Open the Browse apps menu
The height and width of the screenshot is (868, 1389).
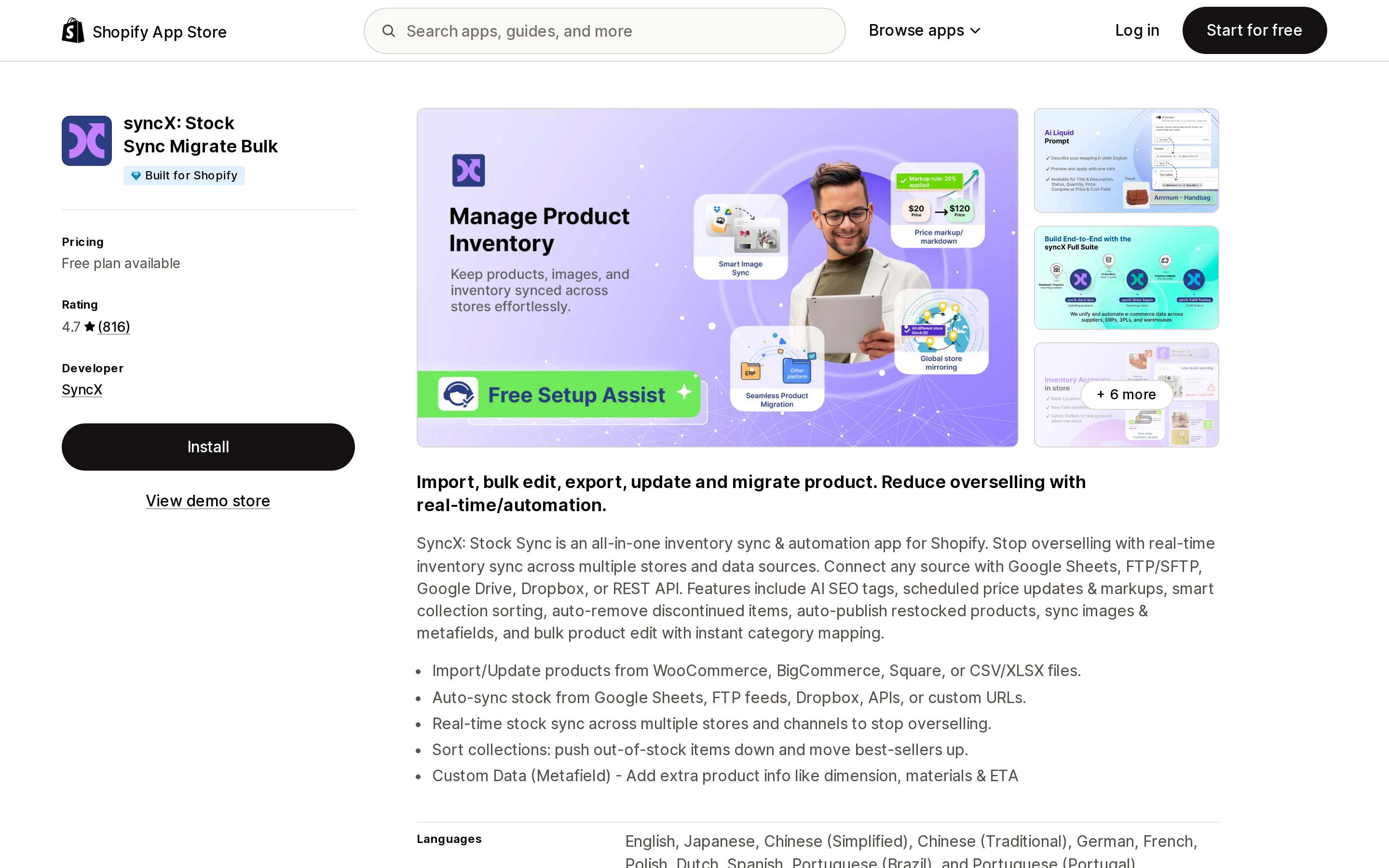tap(925, 30)
